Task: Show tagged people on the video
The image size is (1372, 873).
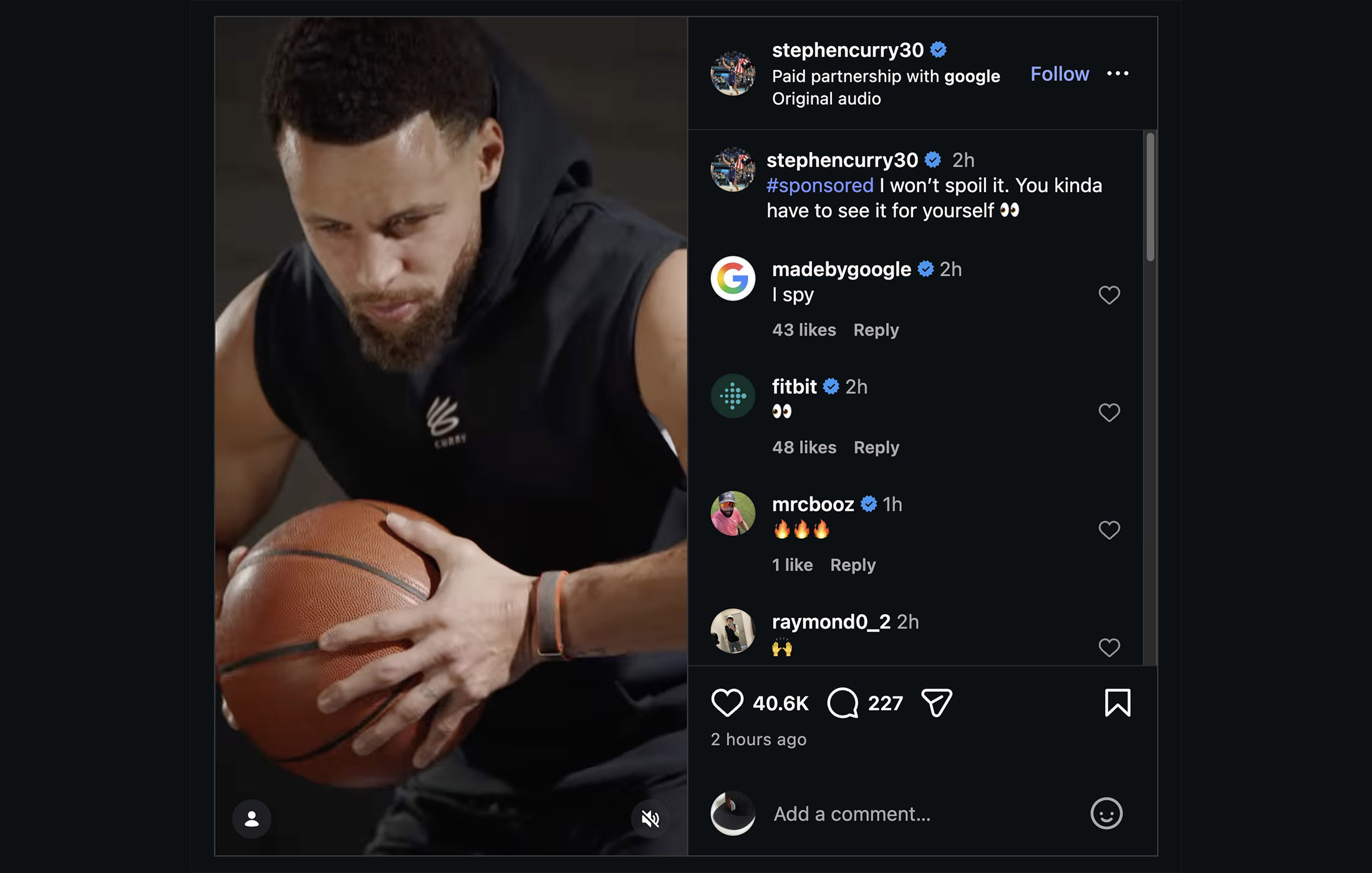Action: pos(252,819)
